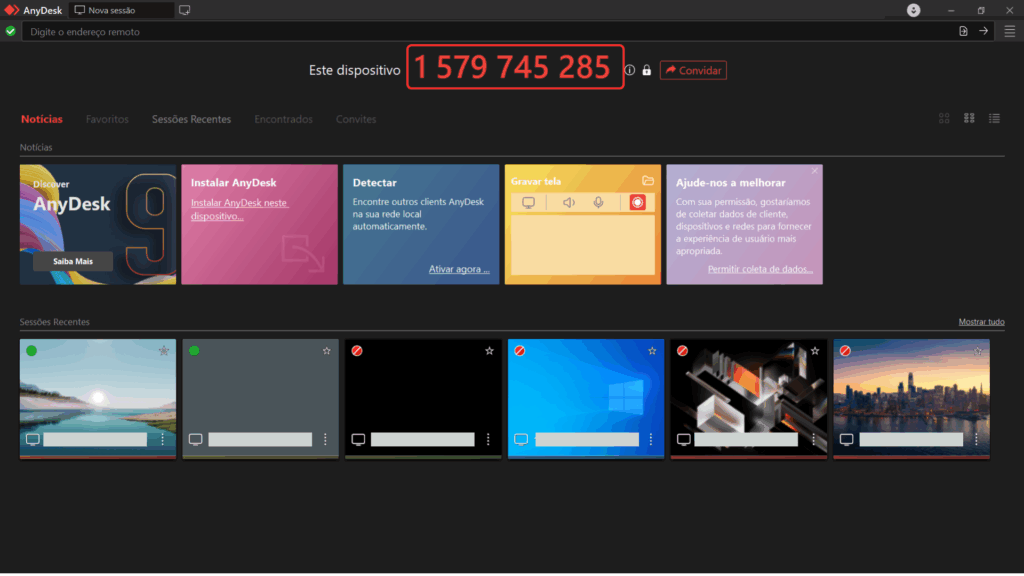Open three-dot menu on black session tile
Viewport: 1024px width, 576px height.
pyautogui.click(x=488, y=439)
